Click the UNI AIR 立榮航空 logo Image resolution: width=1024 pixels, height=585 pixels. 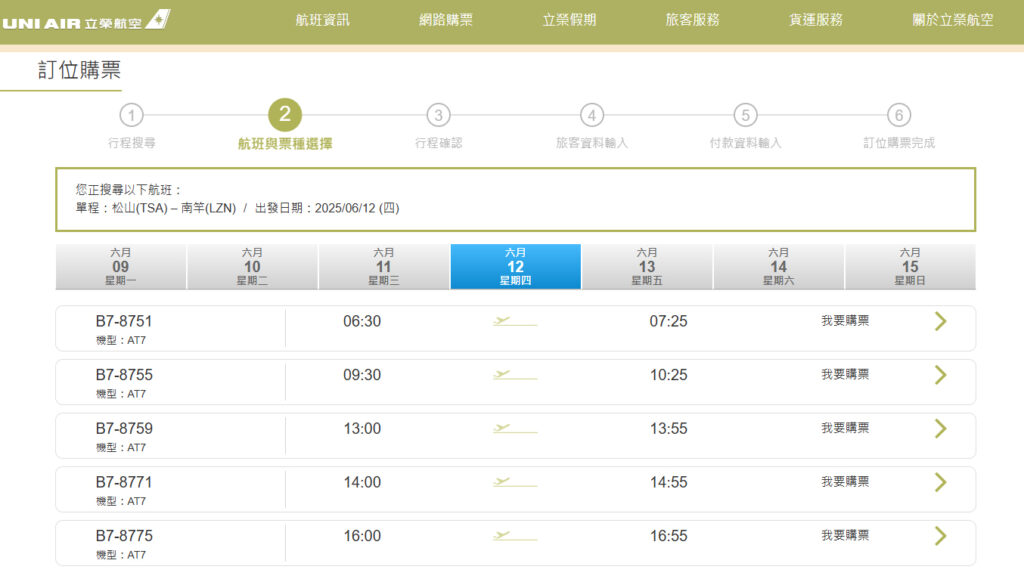tap(85, 17)
